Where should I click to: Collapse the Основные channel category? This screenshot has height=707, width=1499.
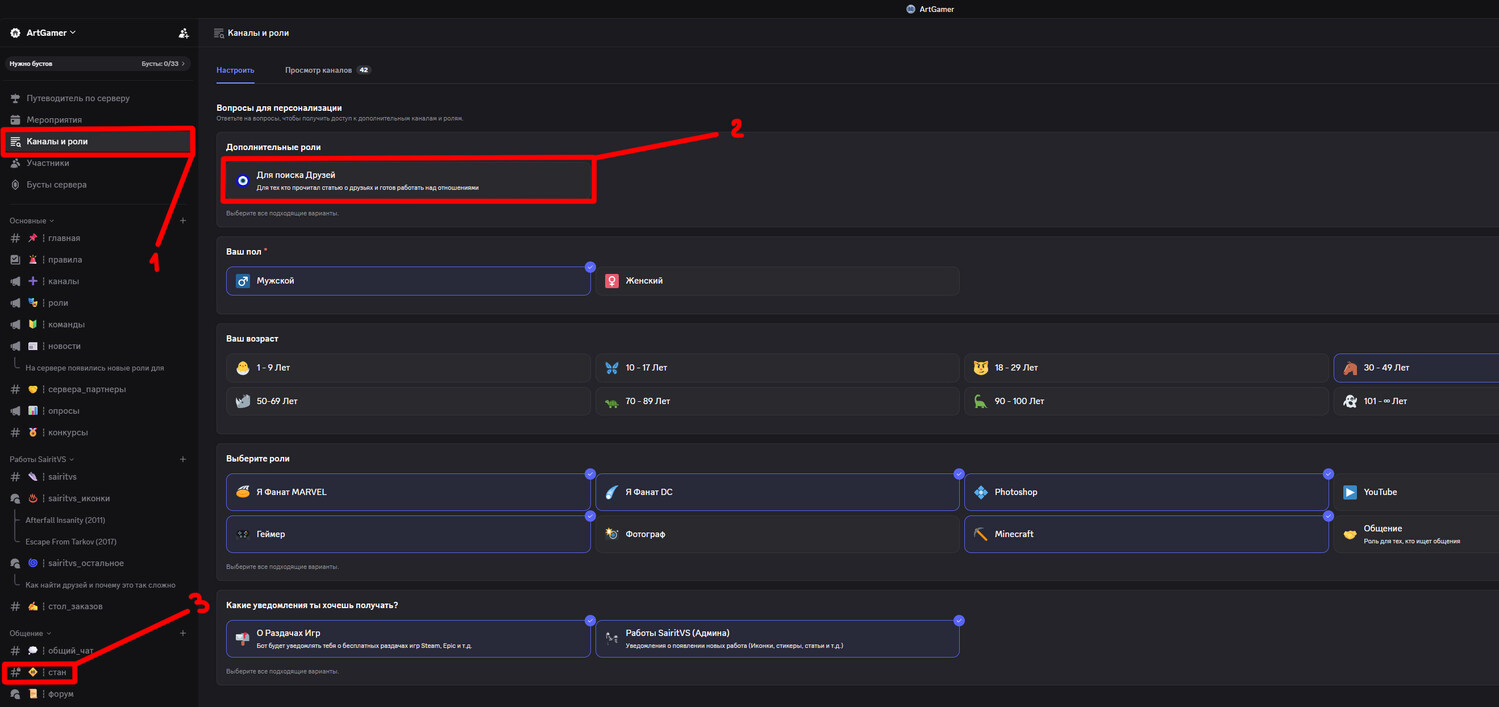[x=31, y=220]
